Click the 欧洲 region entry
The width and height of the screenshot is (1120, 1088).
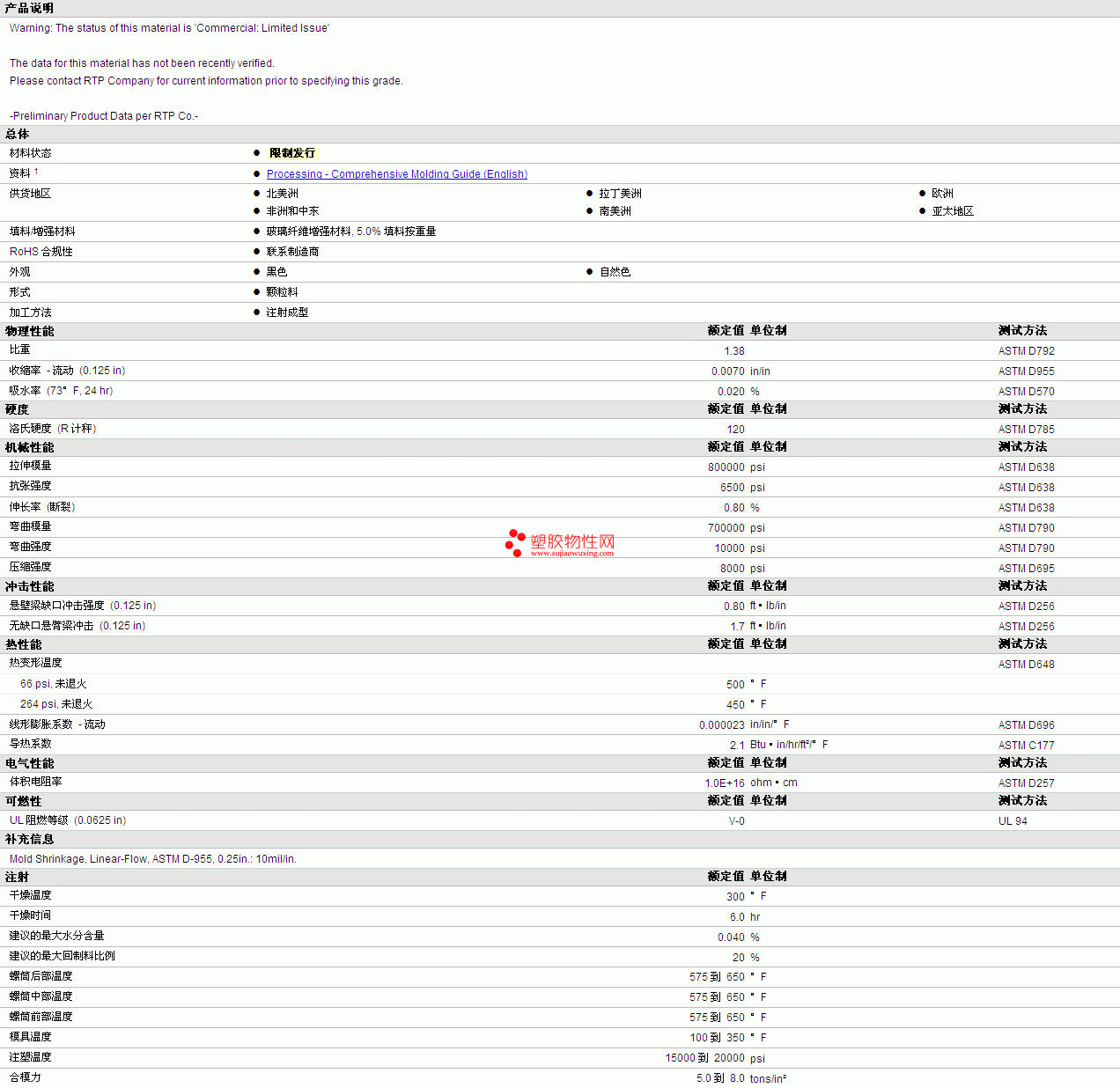point(943,194)
